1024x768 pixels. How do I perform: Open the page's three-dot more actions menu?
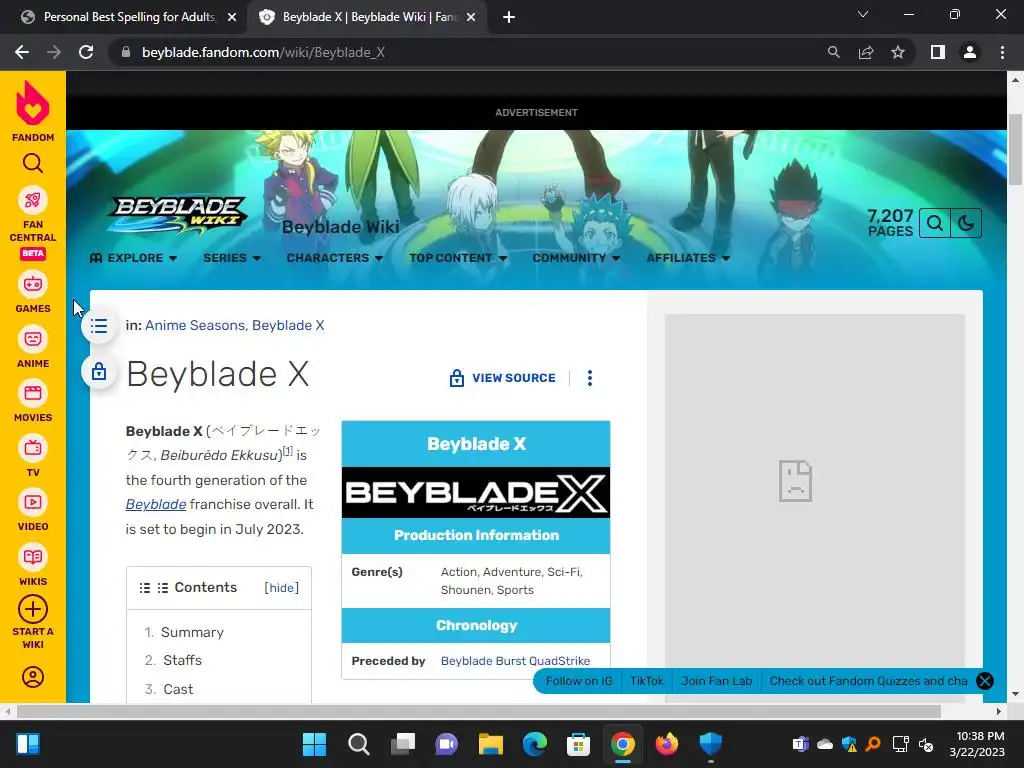click(590, 378)
